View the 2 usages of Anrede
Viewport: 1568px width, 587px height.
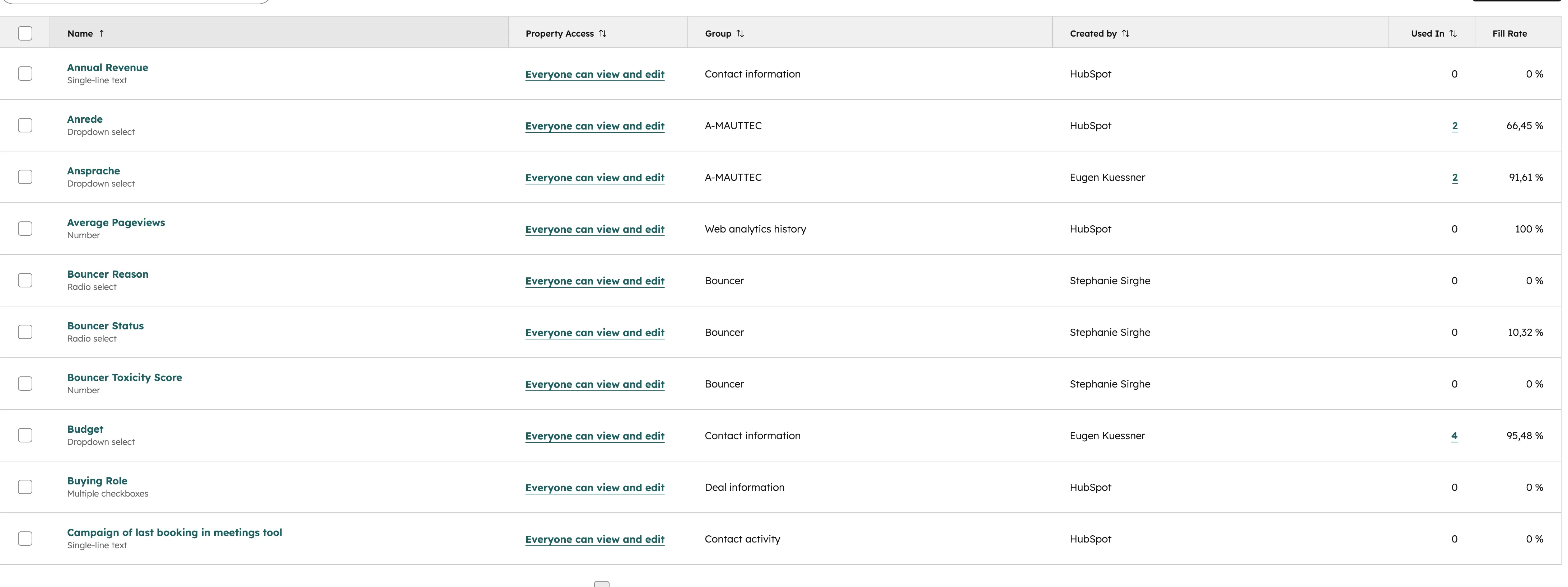click(x=1455, y=126)
